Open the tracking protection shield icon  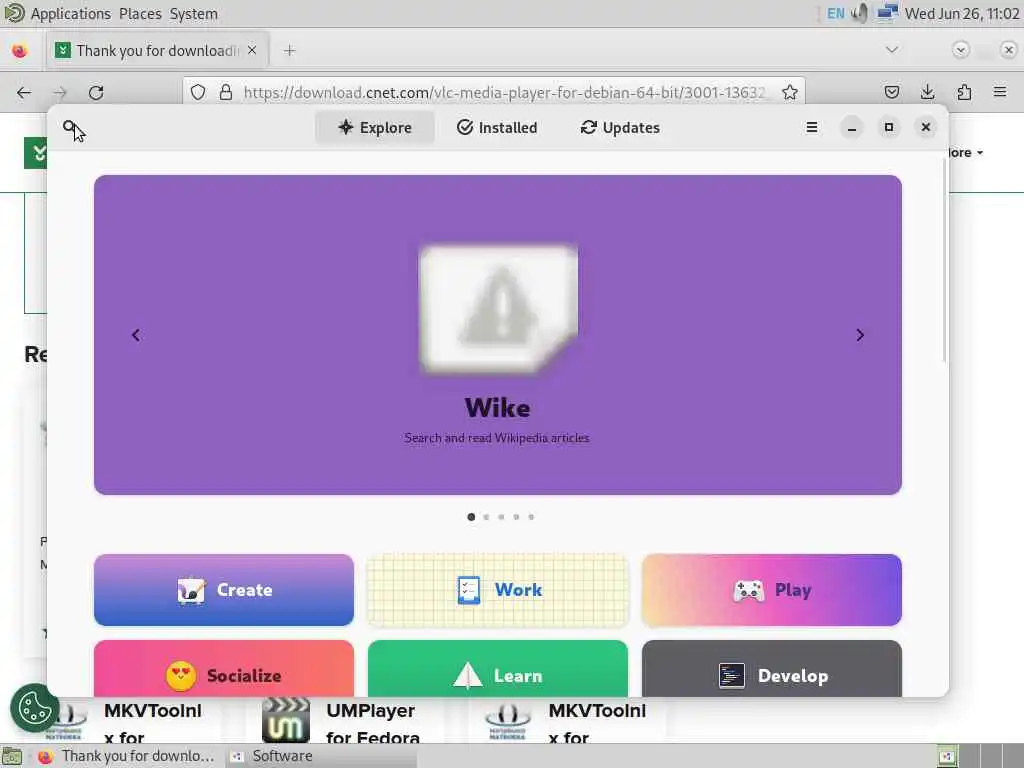tap(198, 93)
